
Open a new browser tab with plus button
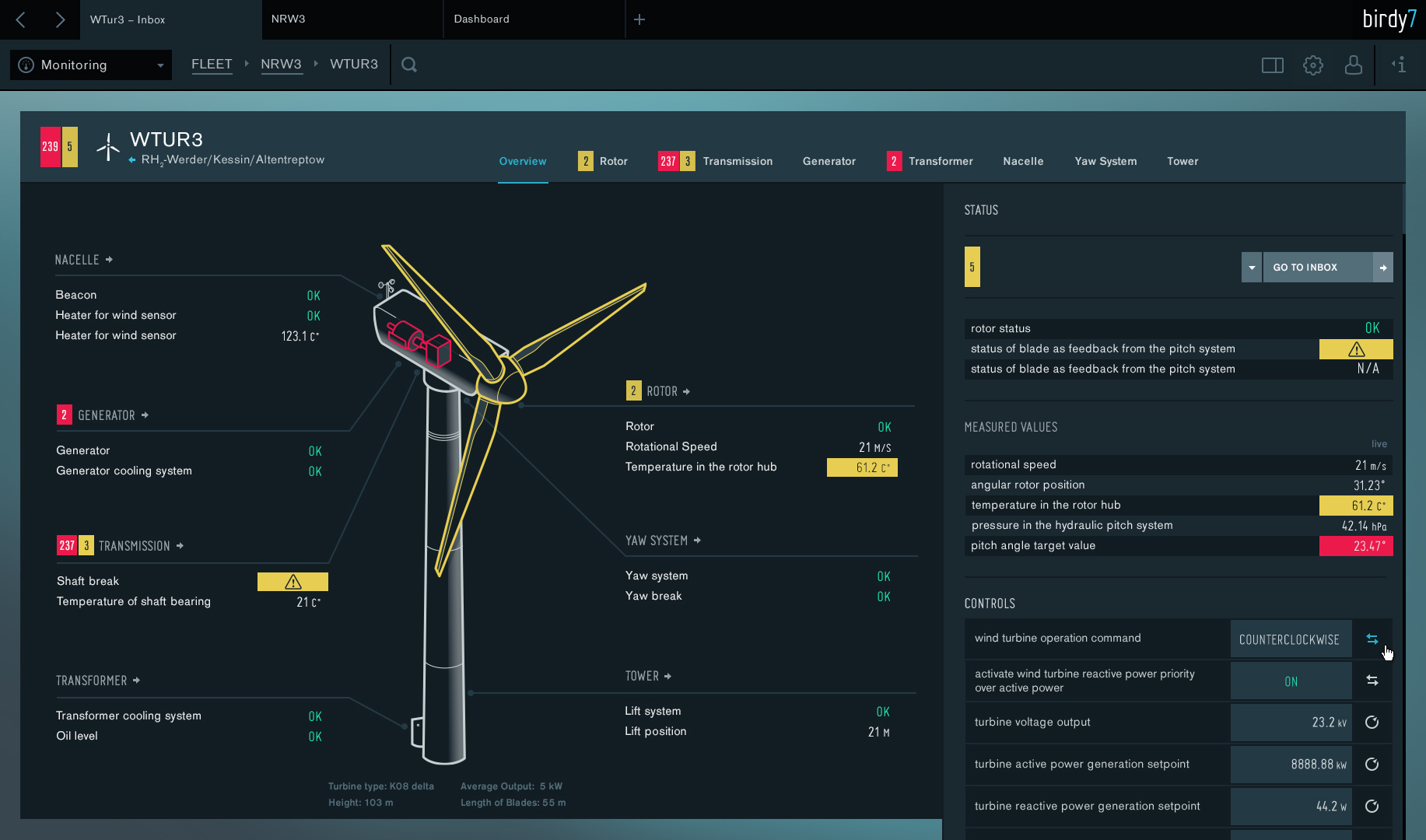pyautogui.click(x=639, y=19)
